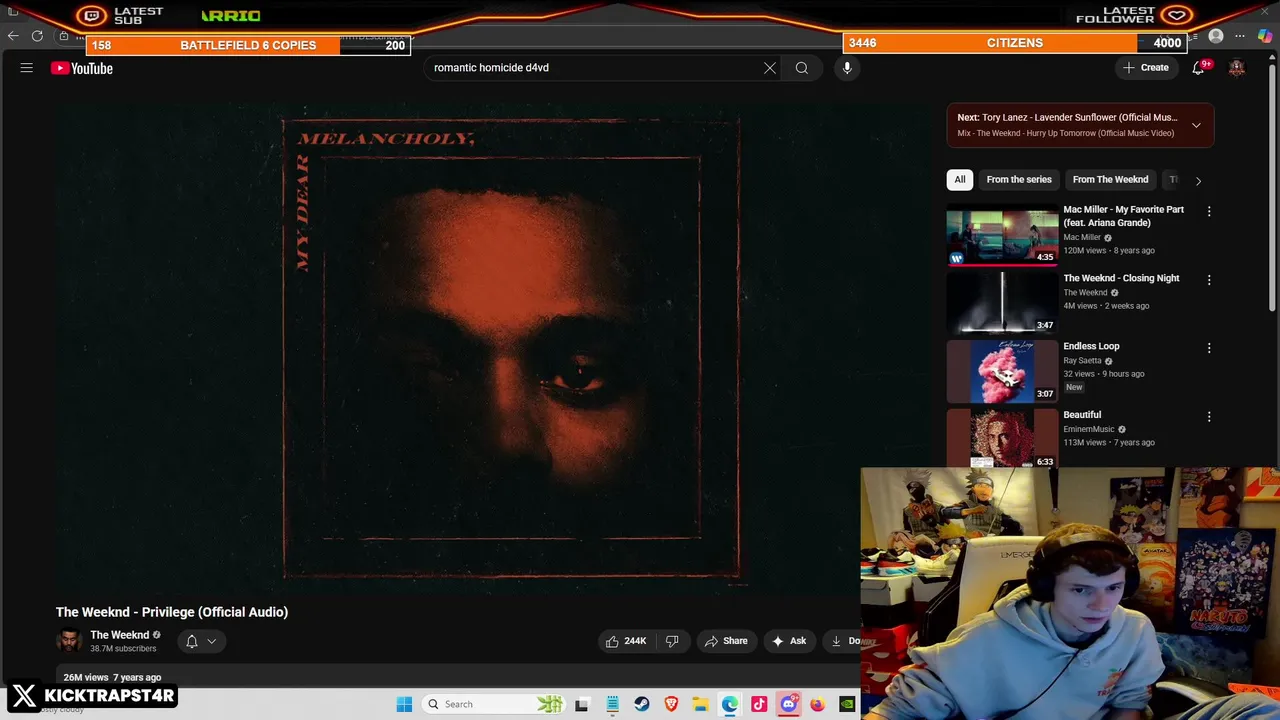
Task: Open Firefox from the taskbar
Action: click(x=818, y=704)
